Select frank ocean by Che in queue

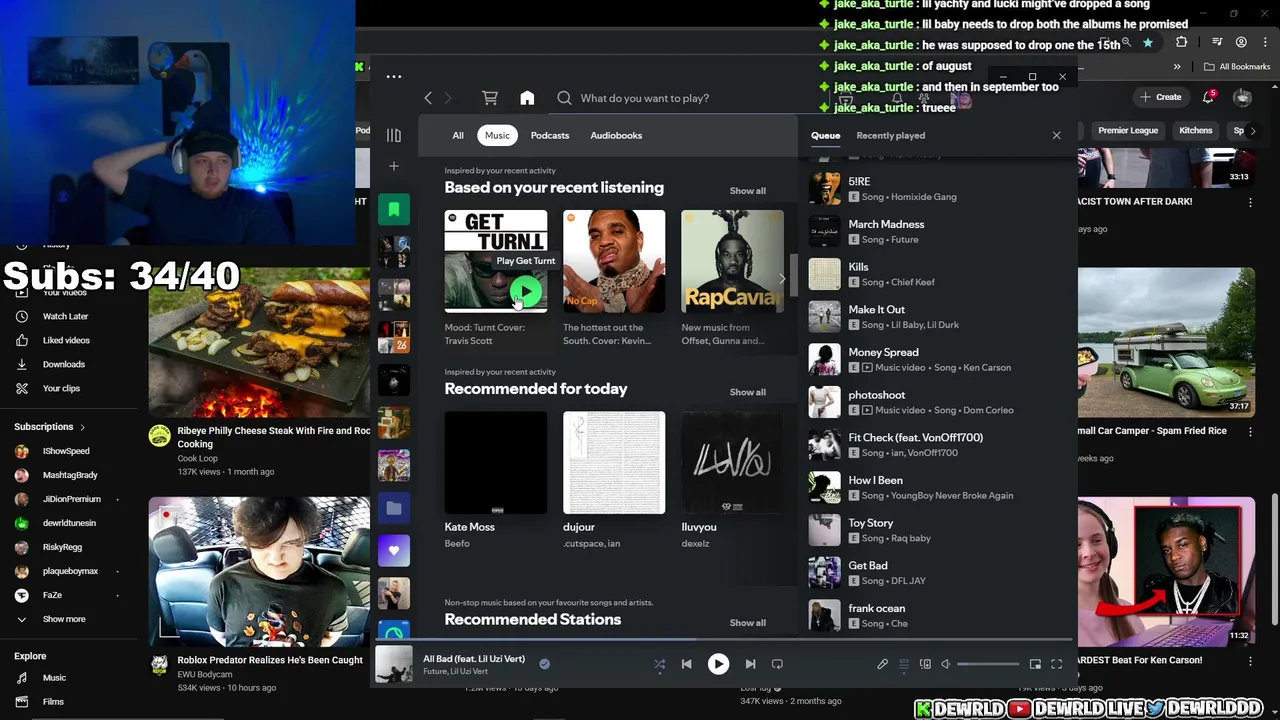(x=935, y=615)
